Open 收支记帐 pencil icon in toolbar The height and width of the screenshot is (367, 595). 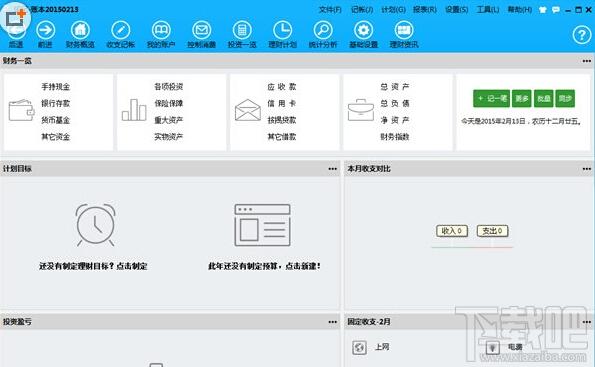(121, 30)
